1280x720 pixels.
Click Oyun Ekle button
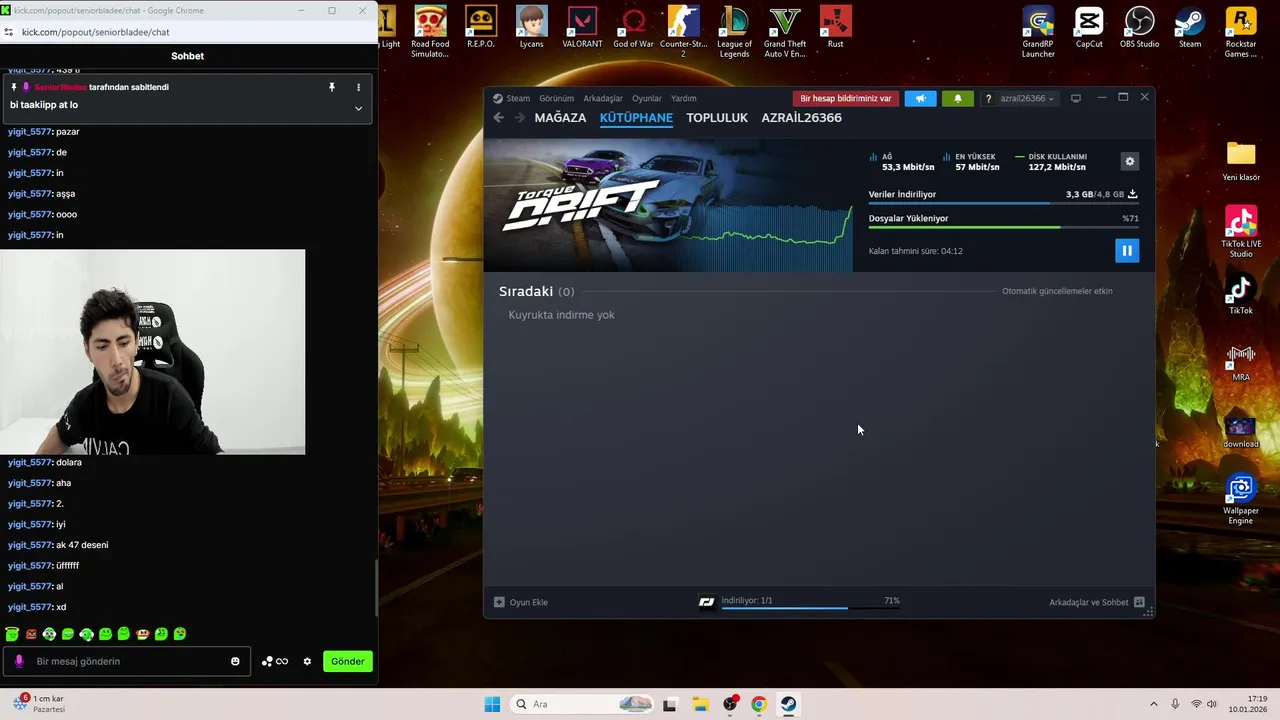521,602
